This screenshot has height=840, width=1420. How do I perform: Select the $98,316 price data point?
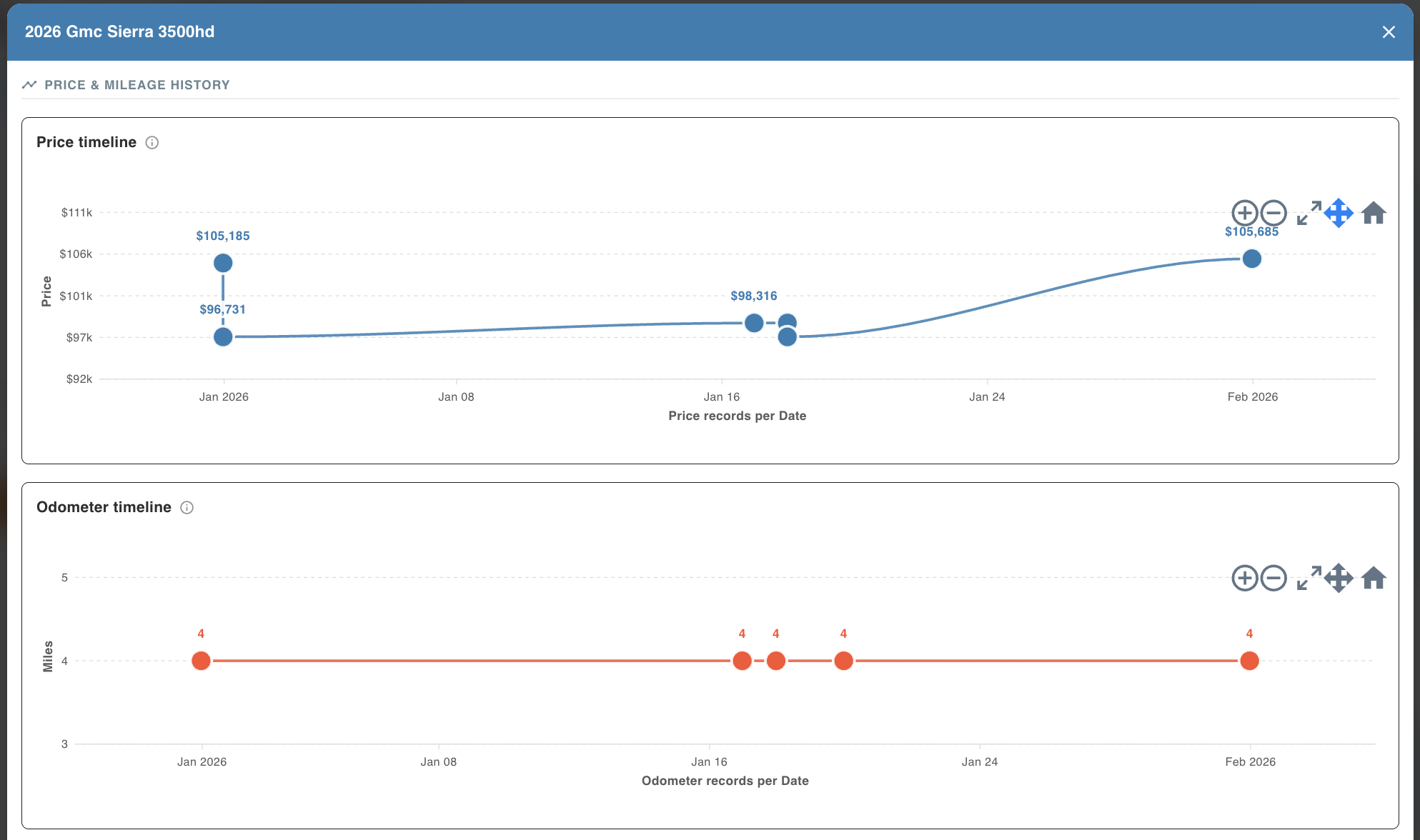pyautogui.click(x=753, y=323)
